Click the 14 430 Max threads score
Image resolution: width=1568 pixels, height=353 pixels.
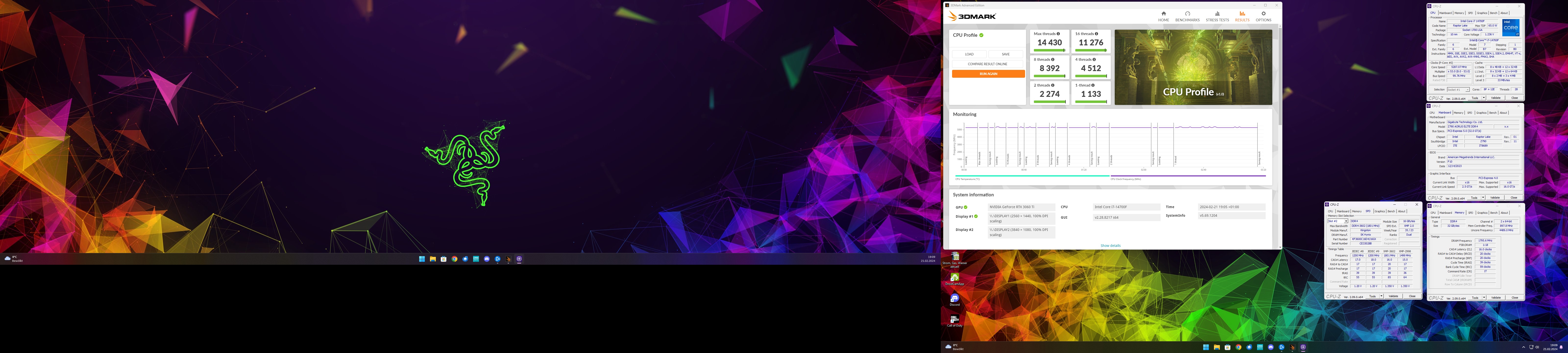[x=1050, y=43]
